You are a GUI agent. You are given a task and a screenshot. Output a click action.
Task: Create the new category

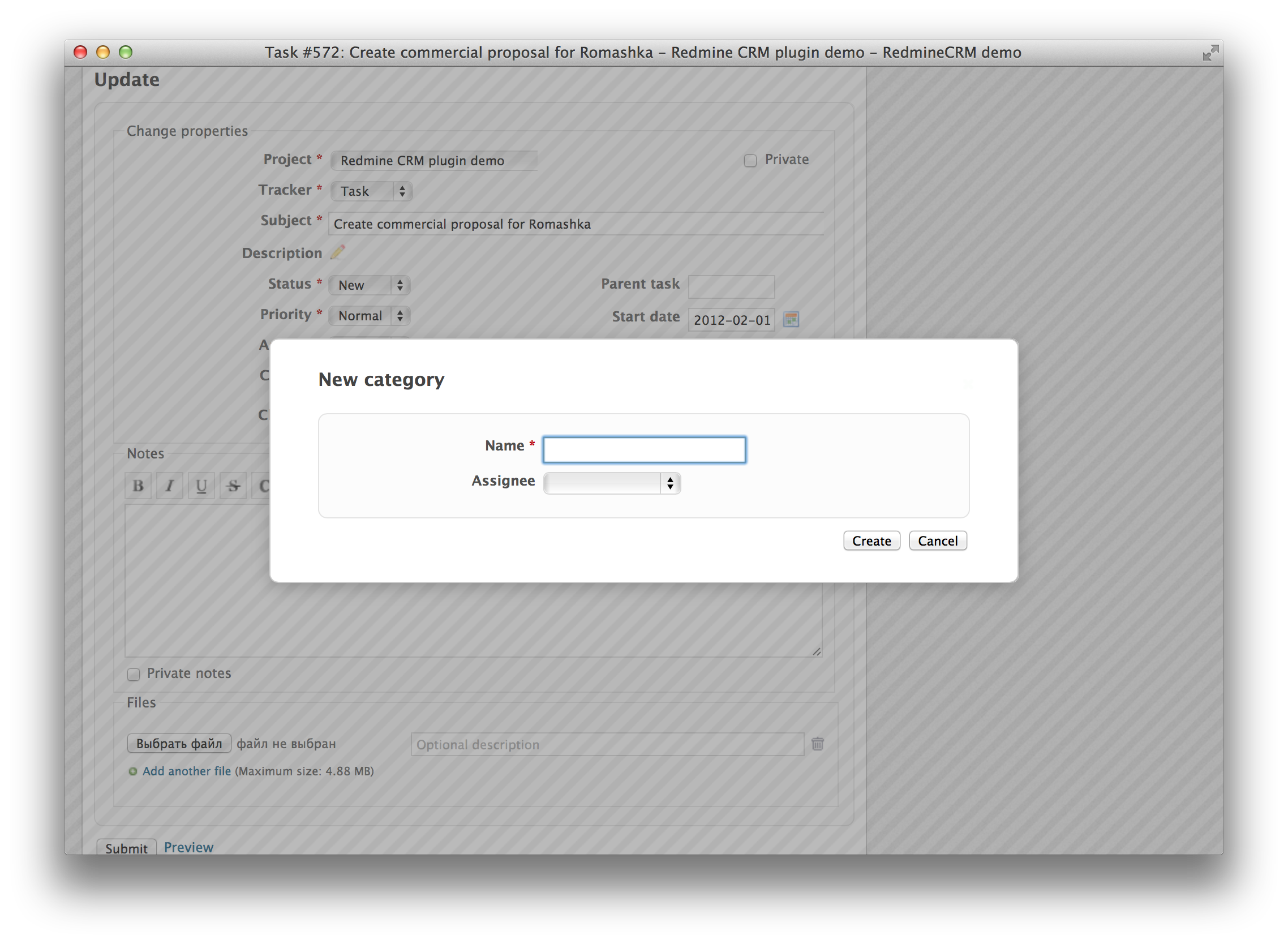pyautogui.click(x=871, y=540)
